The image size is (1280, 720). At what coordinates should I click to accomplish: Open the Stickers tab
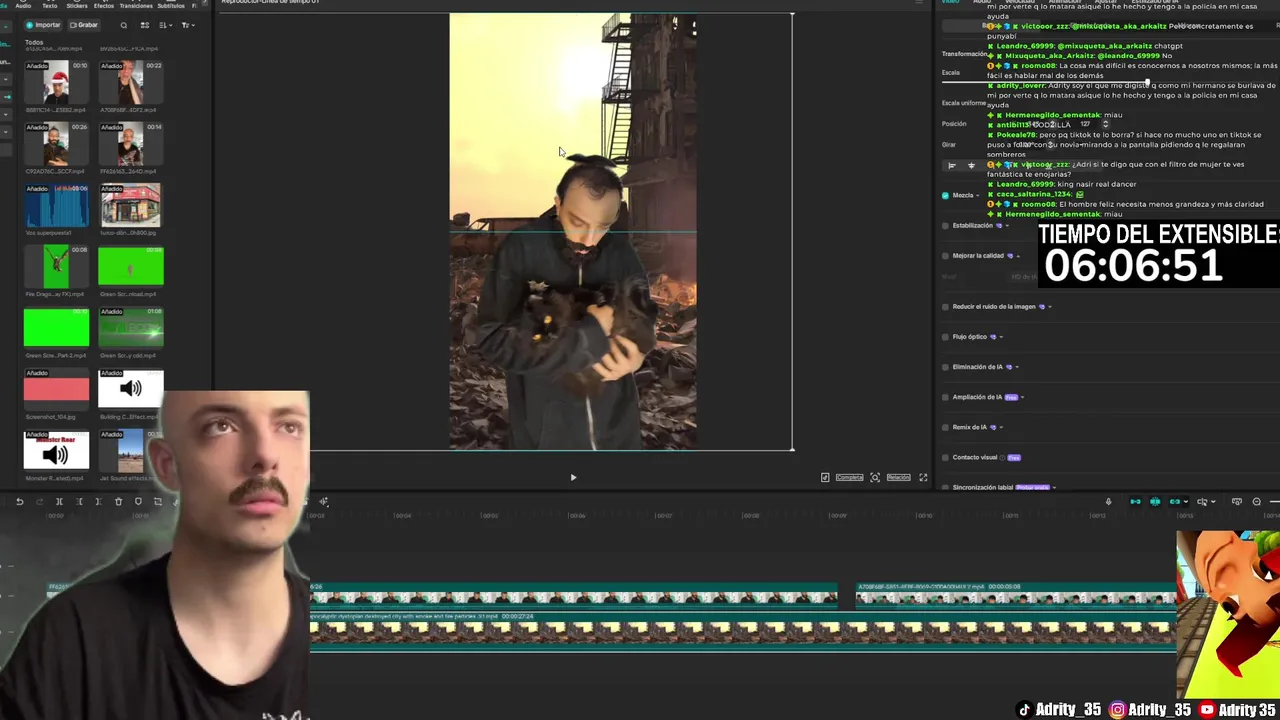pyautogui.click(x=77, y=5)
